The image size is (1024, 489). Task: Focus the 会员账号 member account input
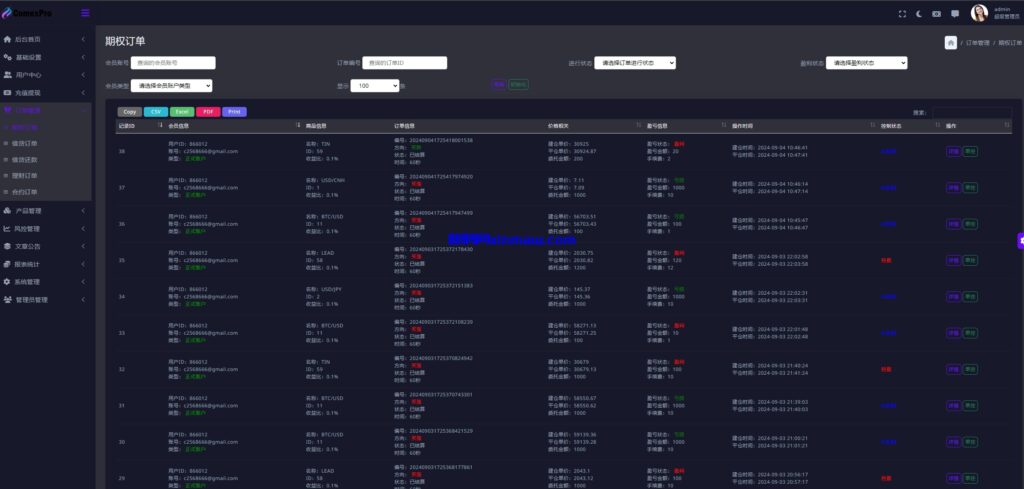(x=173, y=63)
